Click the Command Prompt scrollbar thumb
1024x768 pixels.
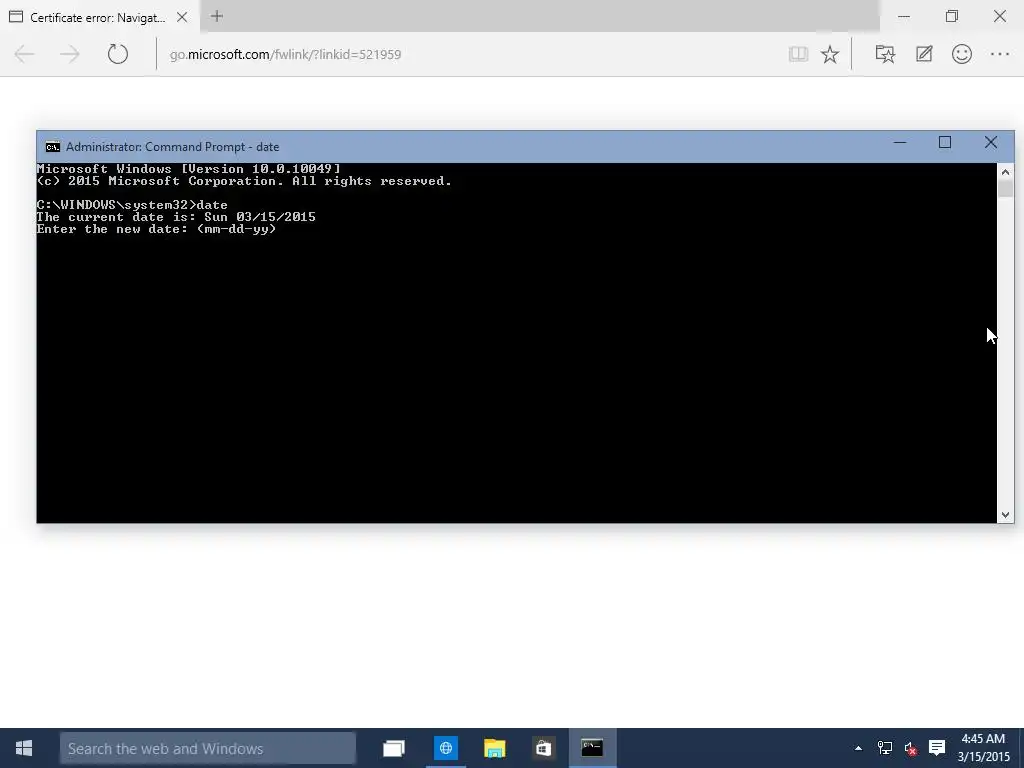point(1005,189)
